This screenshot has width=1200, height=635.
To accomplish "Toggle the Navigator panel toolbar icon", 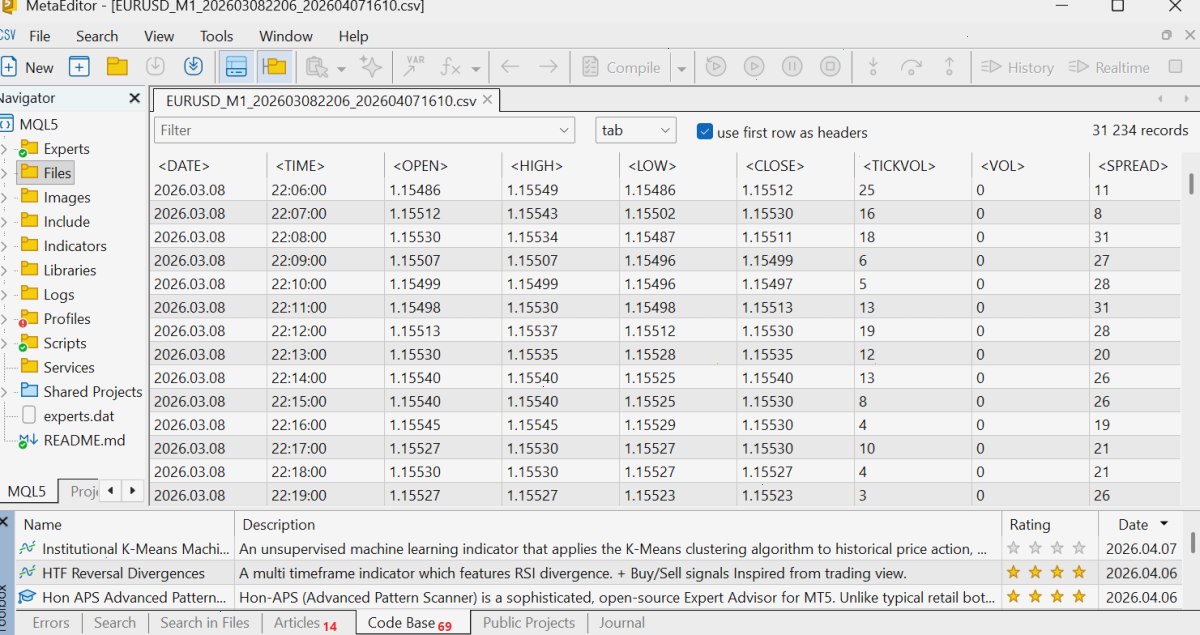I will pos(273,67).
